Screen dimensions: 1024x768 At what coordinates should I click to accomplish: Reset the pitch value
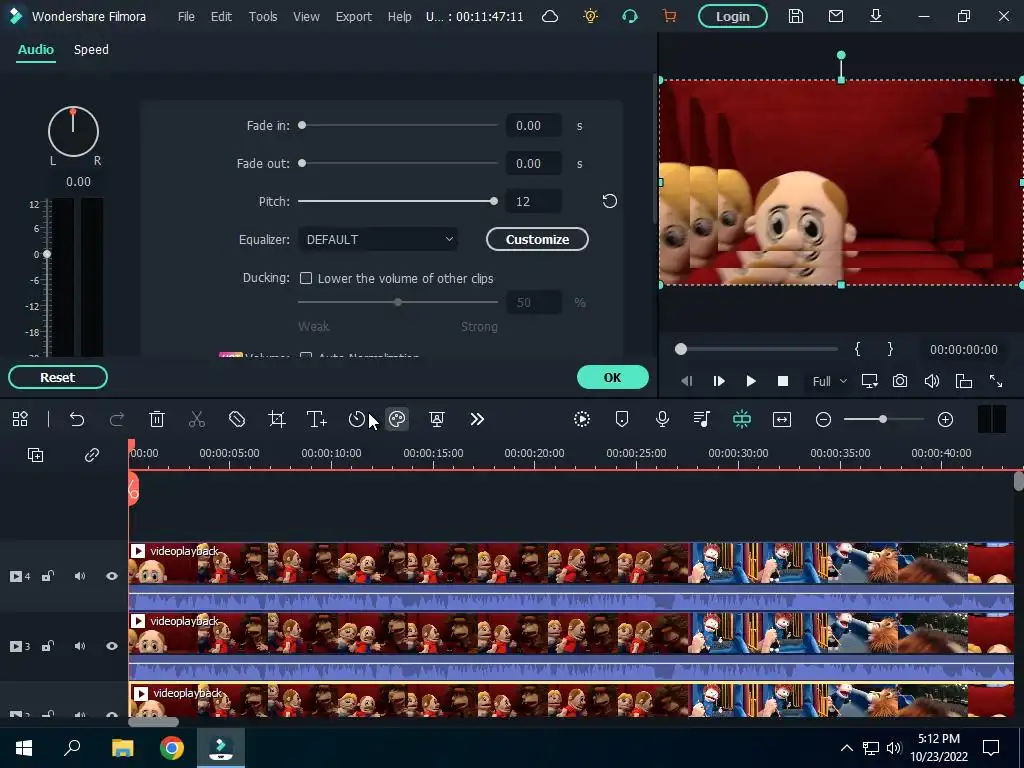point(609,201)
